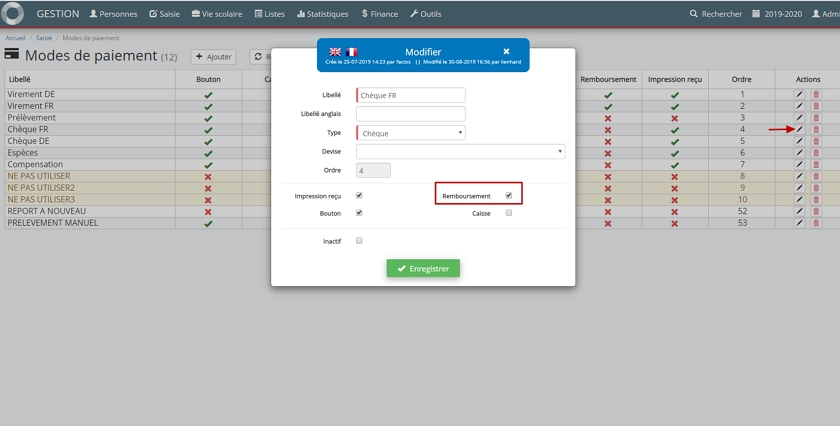Open the Type dropdown showing Chèque

(411, 133)
